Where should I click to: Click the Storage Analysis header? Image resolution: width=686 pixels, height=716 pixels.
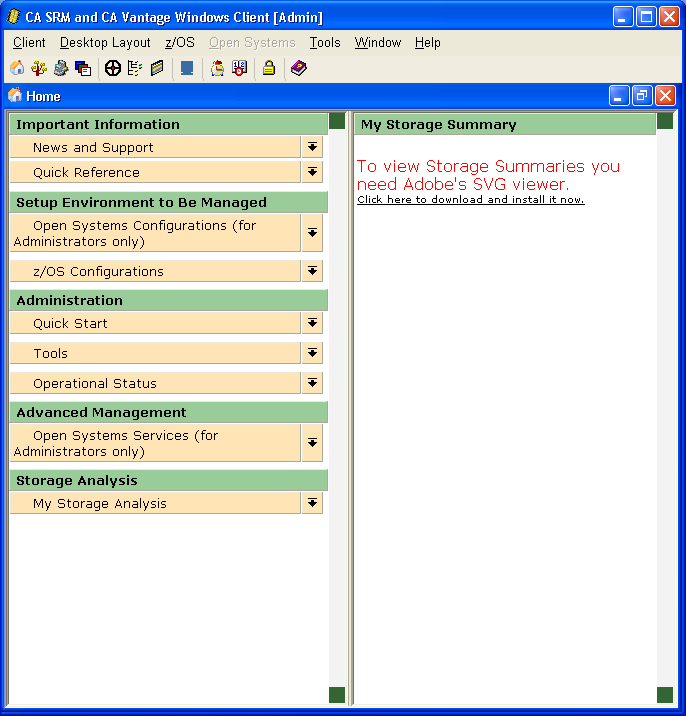[169, 480]
